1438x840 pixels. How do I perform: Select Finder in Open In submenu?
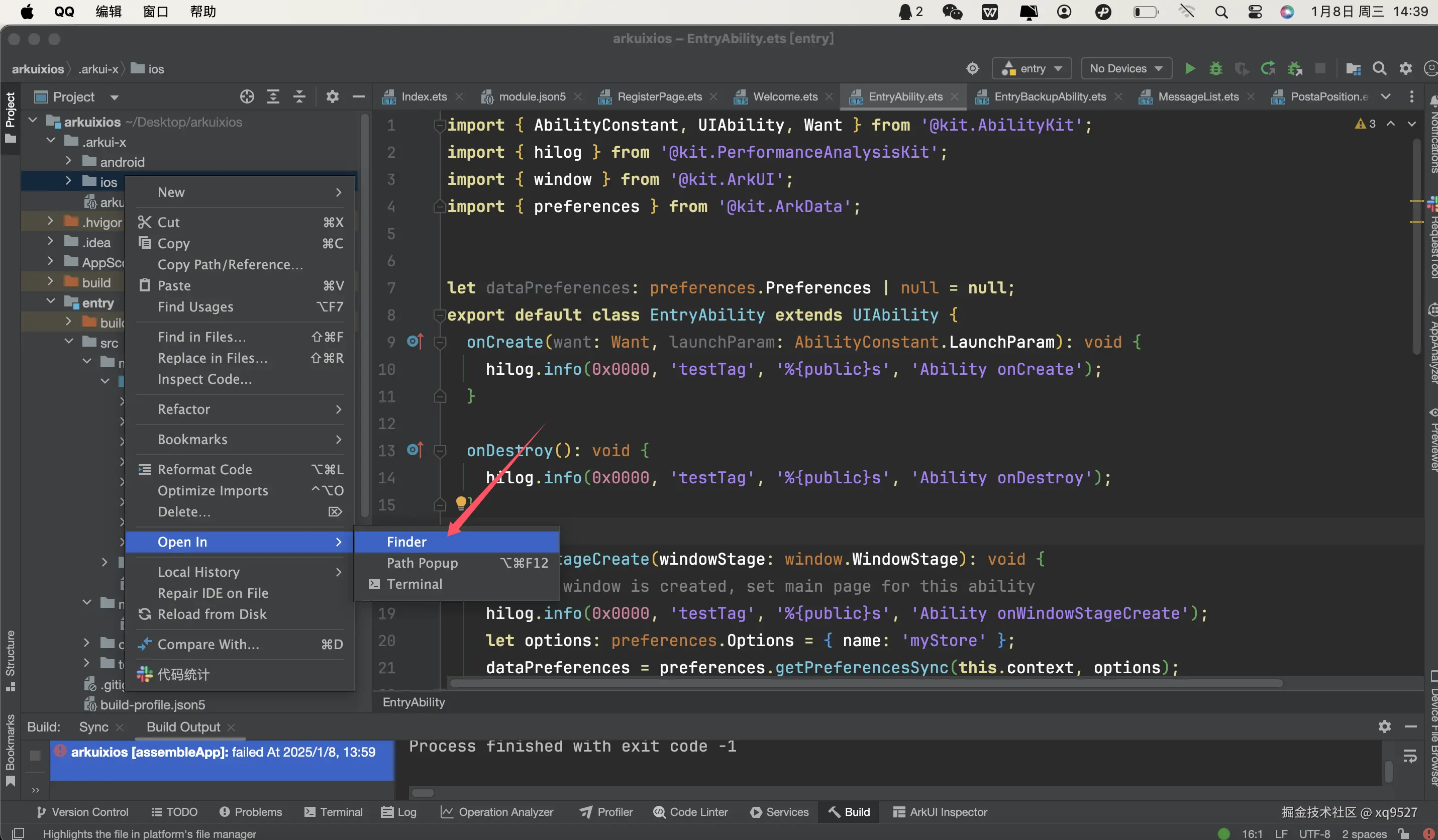406,542
